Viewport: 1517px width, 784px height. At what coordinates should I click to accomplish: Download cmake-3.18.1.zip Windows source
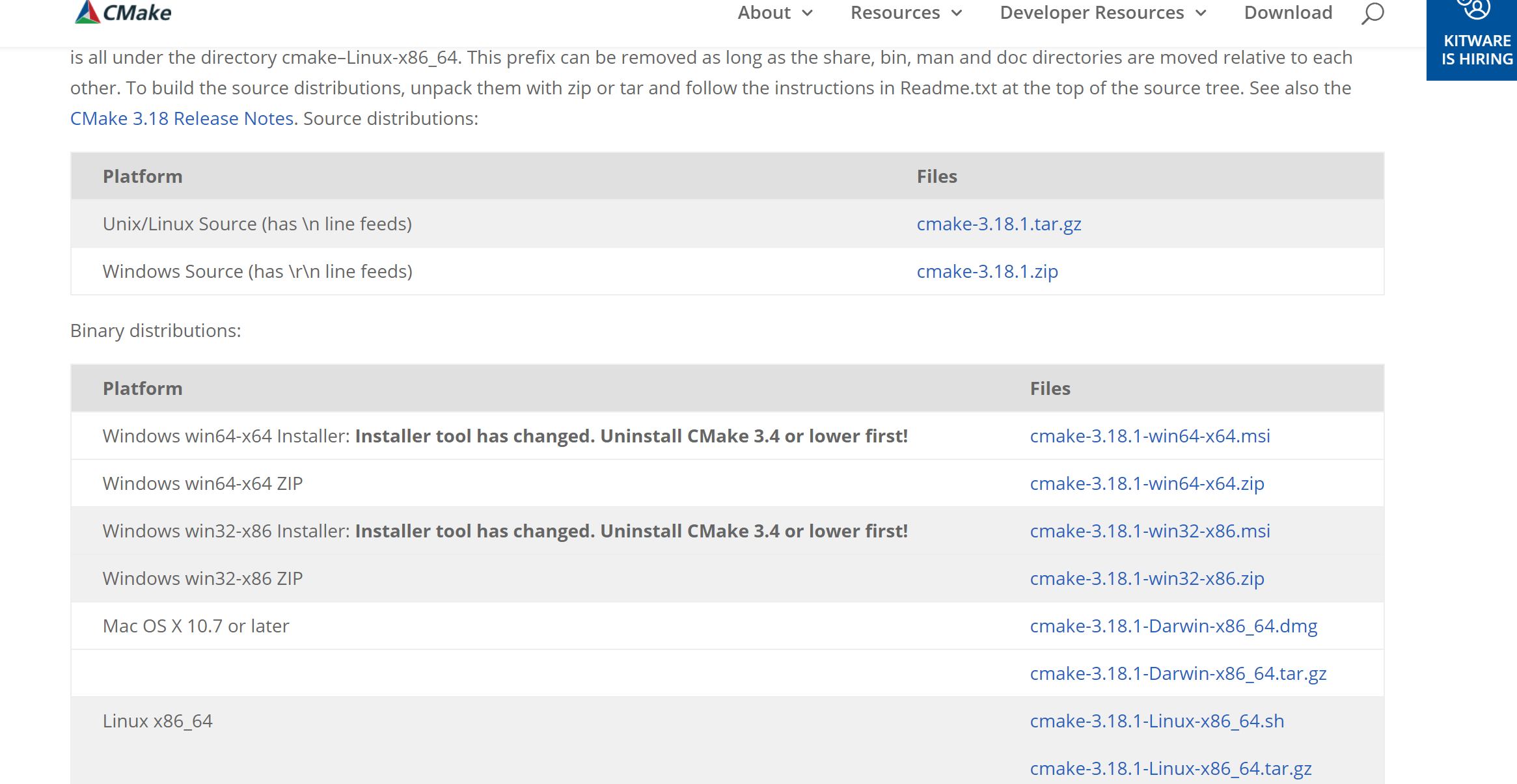987,271
